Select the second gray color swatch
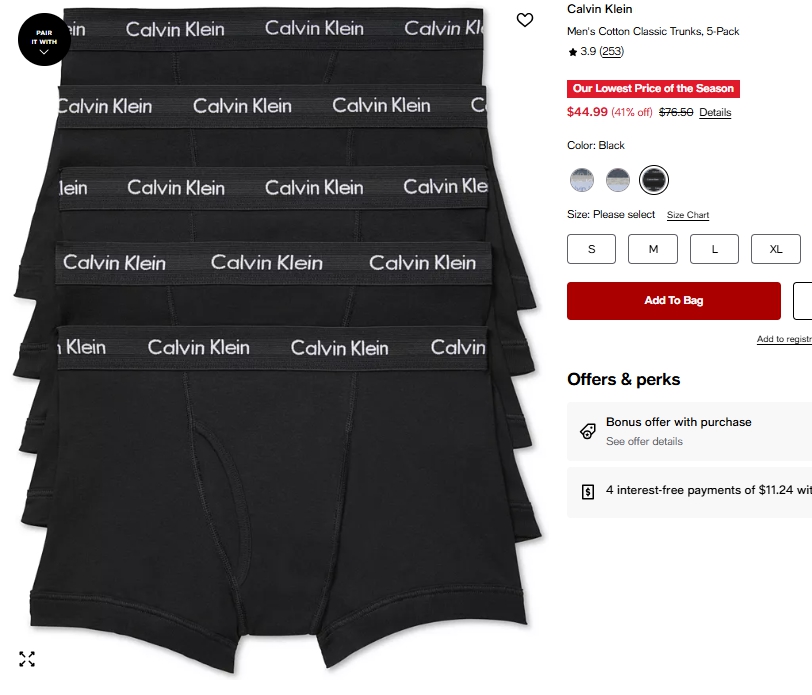Viewport: 812px width, 695px height. [618, 180]
